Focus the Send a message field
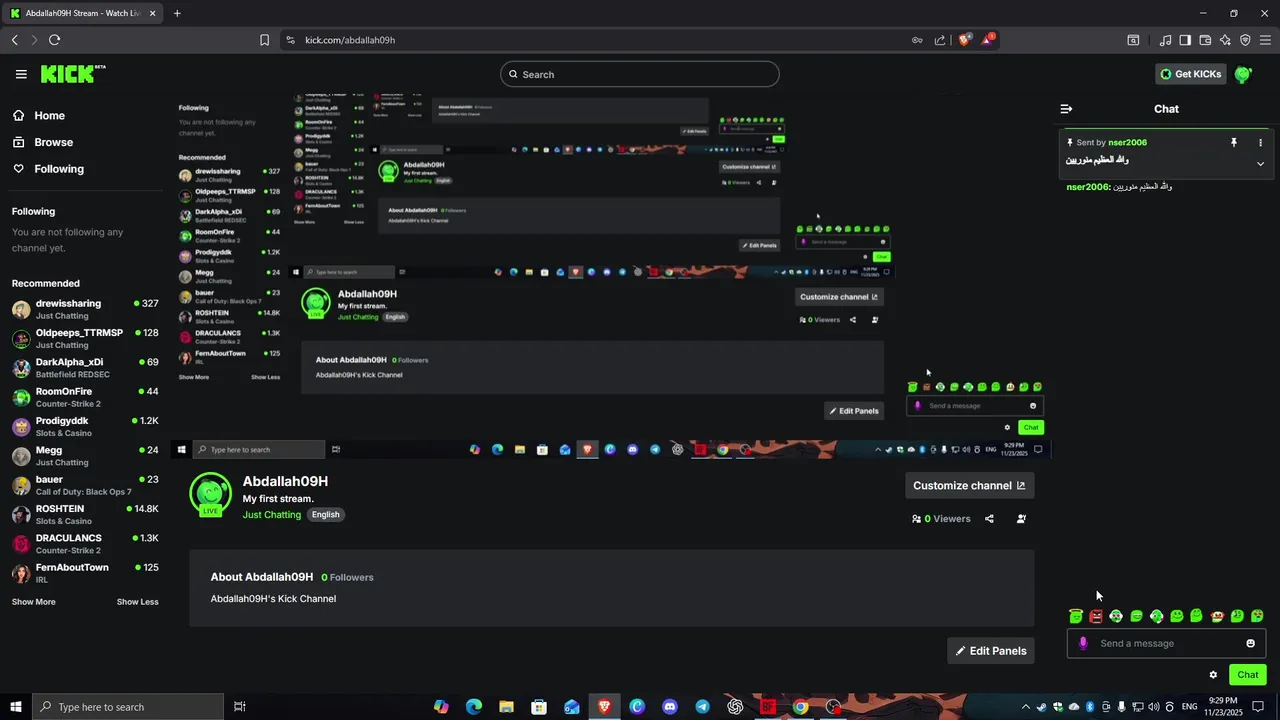The width and height of the screenshot is (1280, 720). click(x=1166, y=643)
